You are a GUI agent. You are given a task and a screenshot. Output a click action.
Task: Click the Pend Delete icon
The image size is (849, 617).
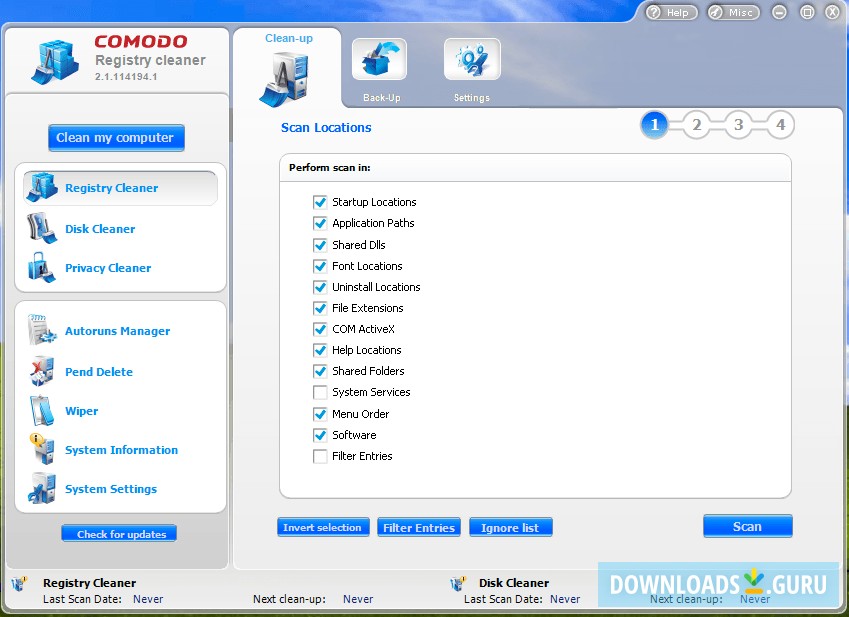[42, 371]
